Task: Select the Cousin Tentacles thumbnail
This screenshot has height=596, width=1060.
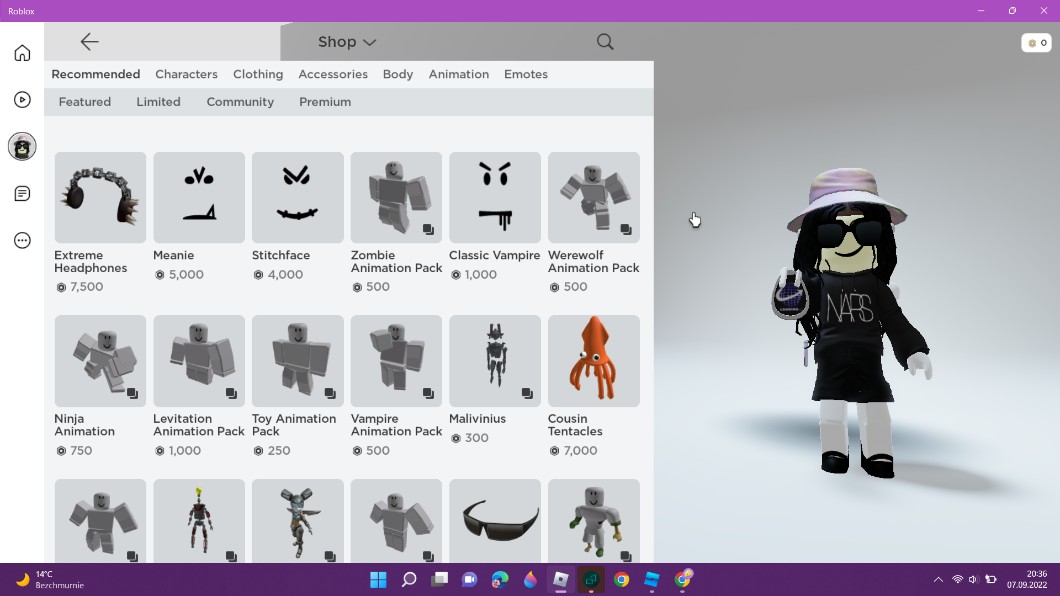Action: [593, 361]
